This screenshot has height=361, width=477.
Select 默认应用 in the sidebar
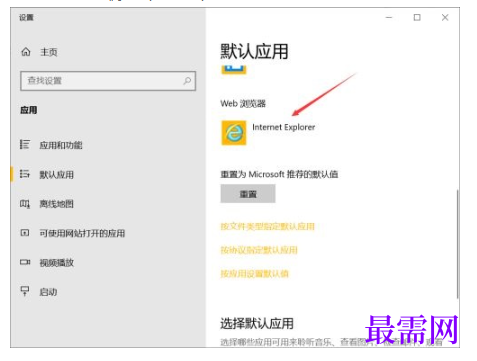pos(56,174)
